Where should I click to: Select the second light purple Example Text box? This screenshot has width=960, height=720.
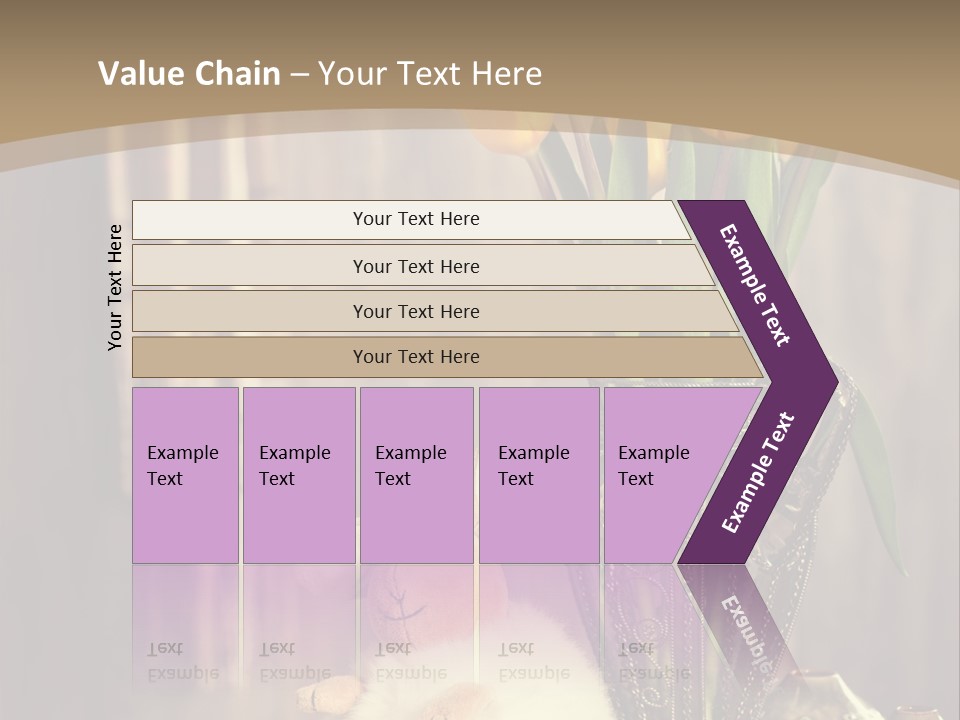[x=298, y=475]
